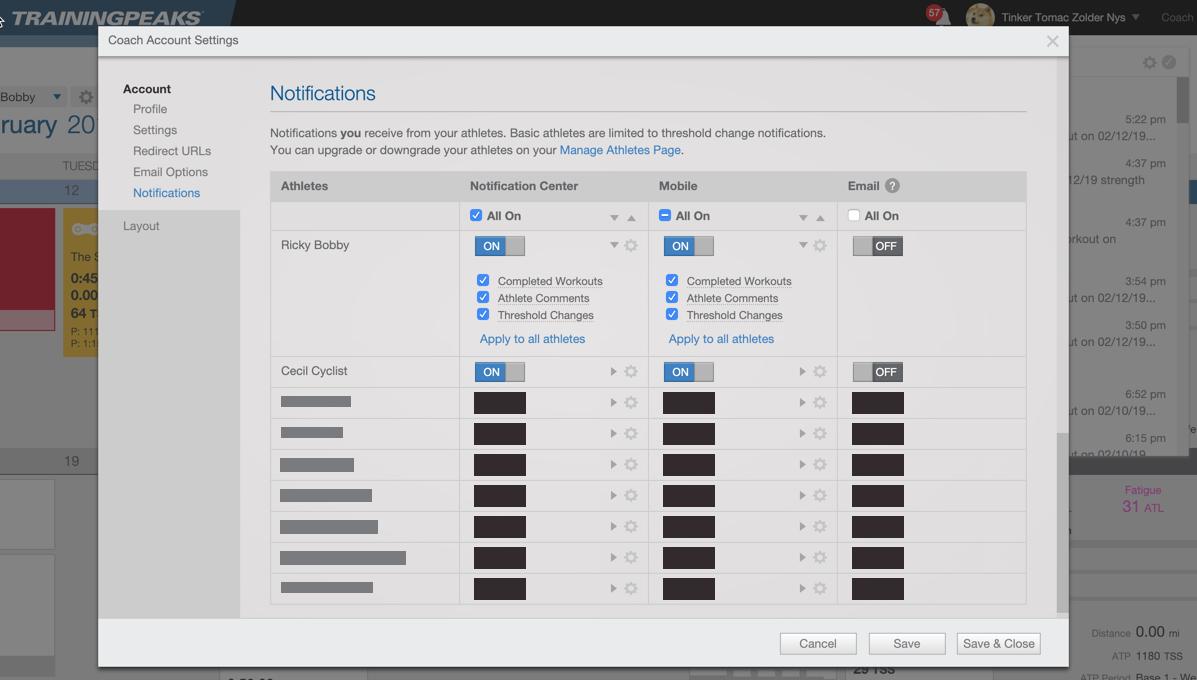Open the notifications bell with 57 badge
Viewport: 1197px width, 680px height.
click(x=940, y=17)
